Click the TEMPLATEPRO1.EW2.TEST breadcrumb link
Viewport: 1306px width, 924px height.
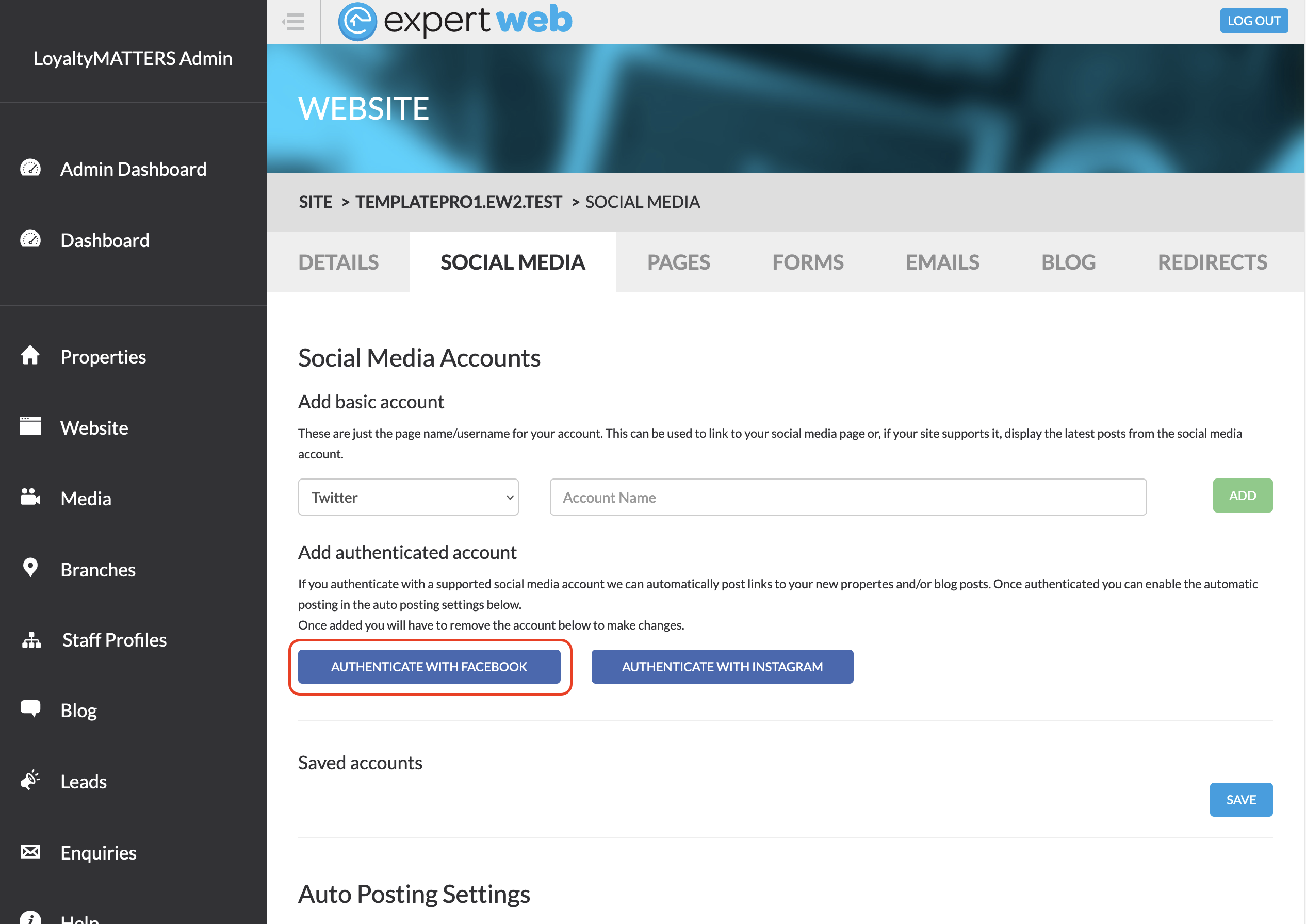click(x=459, y=202)
